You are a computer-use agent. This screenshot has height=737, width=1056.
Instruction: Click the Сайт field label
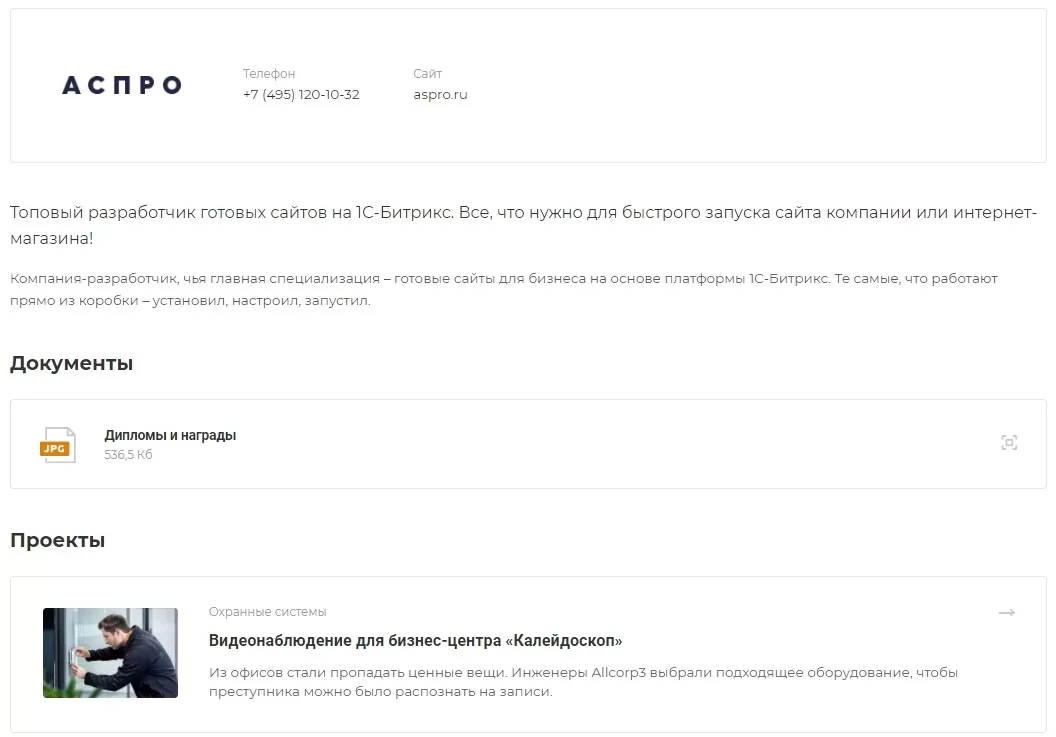428,73
